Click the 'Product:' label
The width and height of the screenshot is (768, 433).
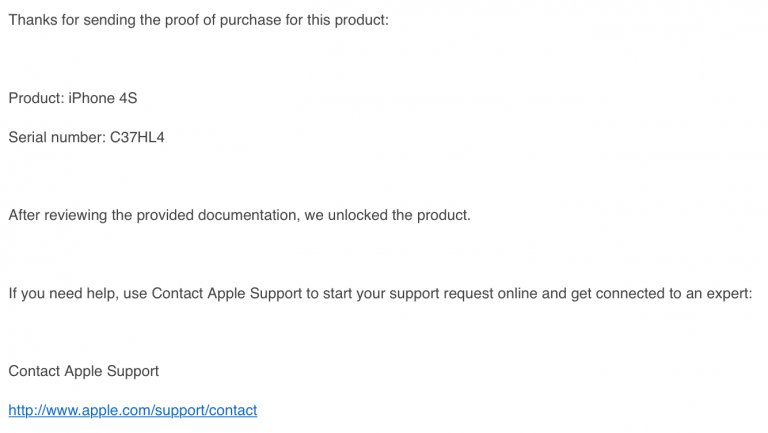36,98
